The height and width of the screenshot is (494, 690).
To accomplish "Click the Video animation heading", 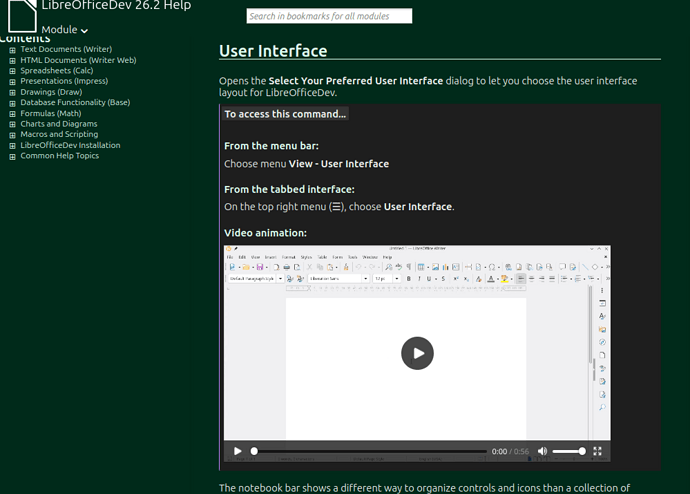I will [265, 233].
